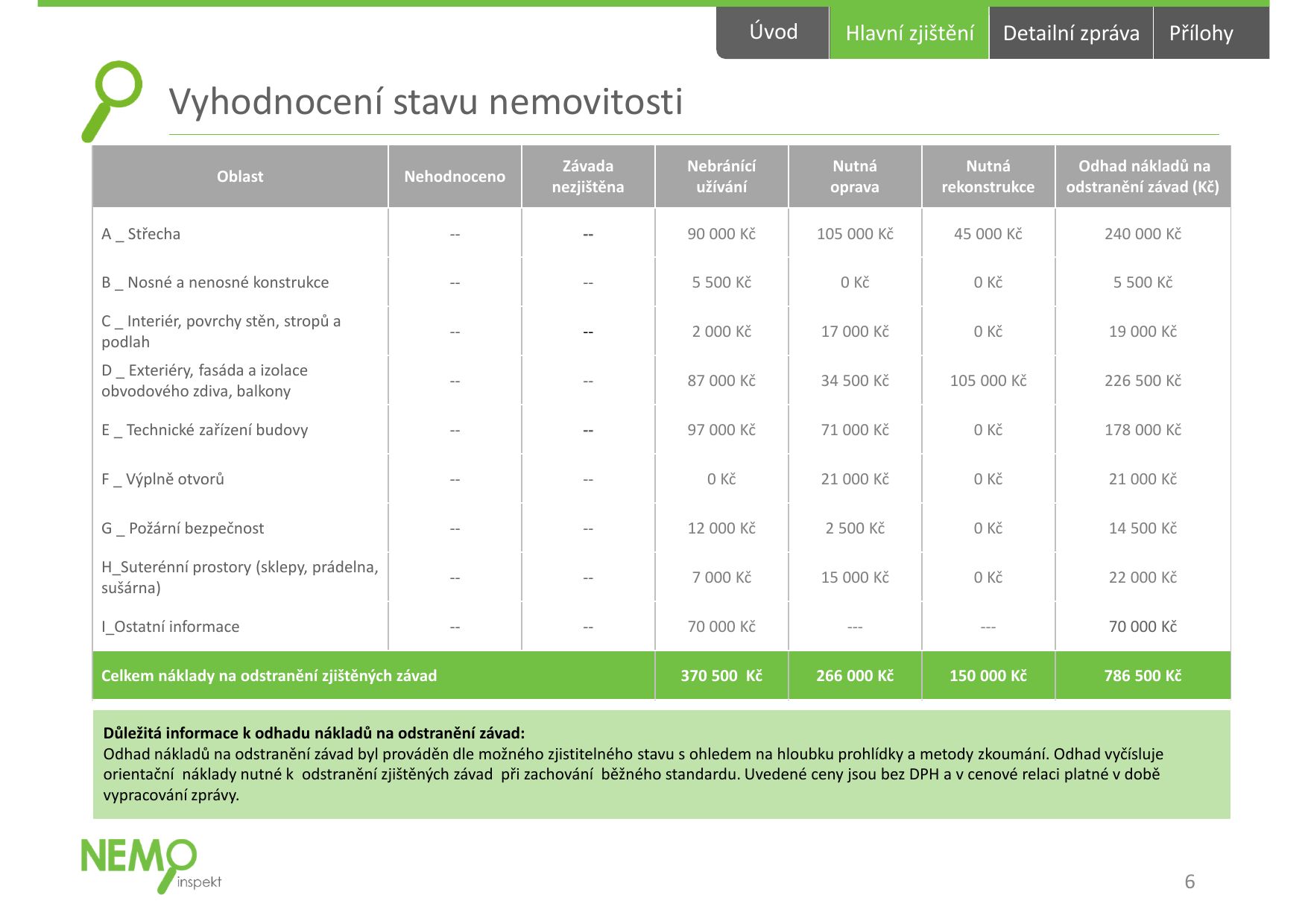Select the E _ Technické zařízení budovy label

point(204,430)
